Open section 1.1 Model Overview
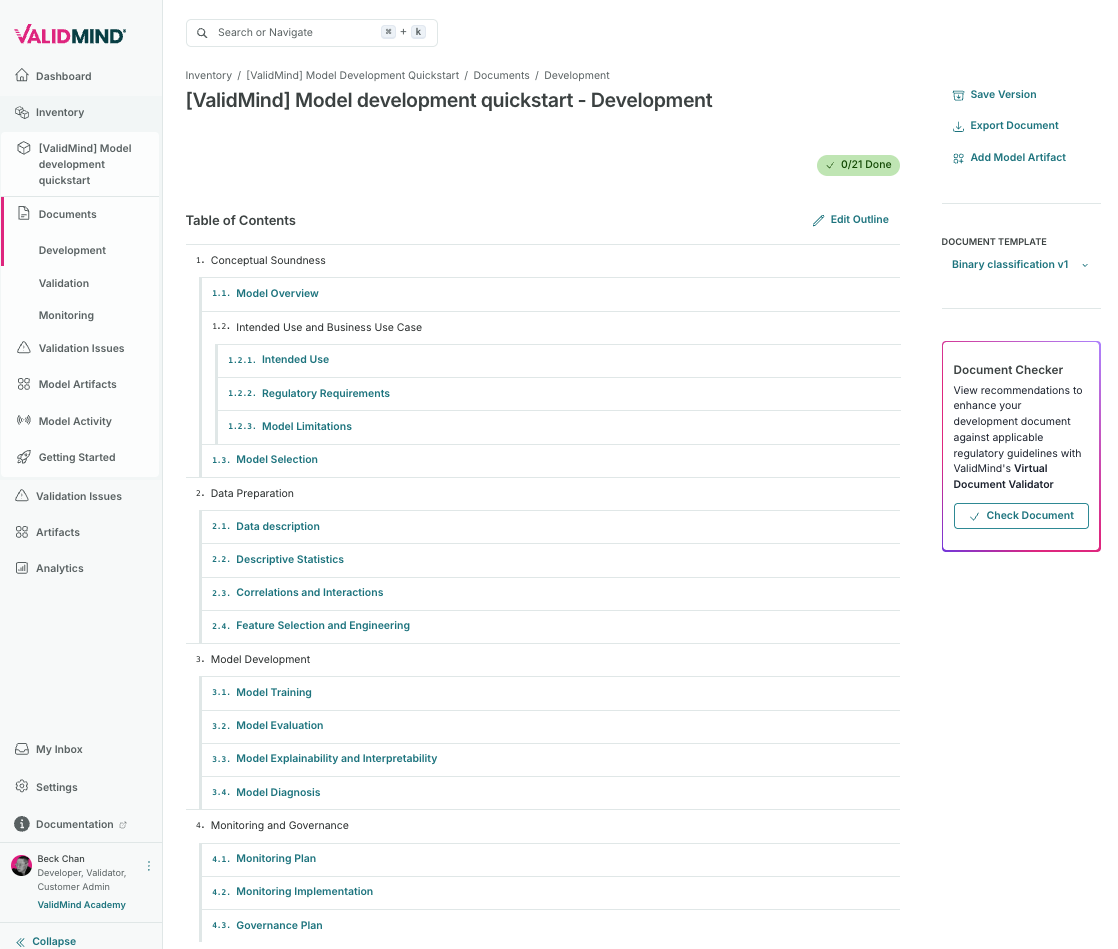 (x=277, y=293)
